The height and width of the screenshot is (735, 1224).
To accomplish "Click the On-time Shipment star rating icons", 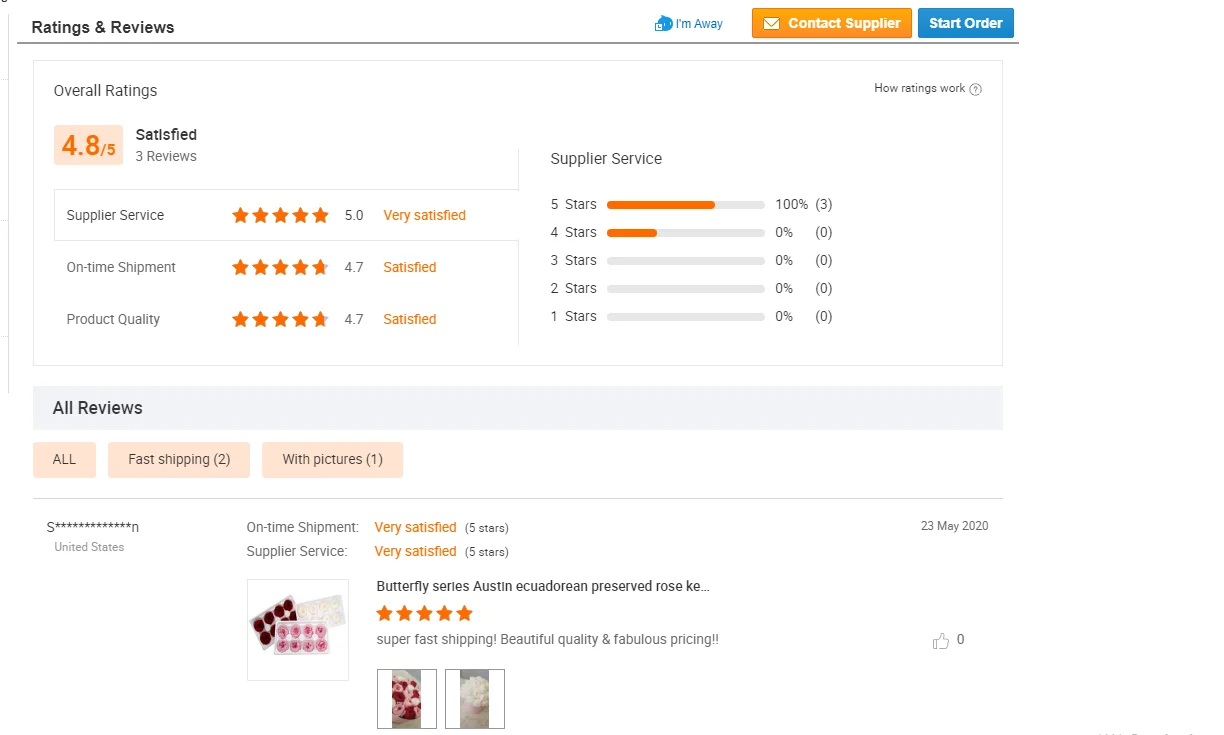I will (x=280, y=267).
